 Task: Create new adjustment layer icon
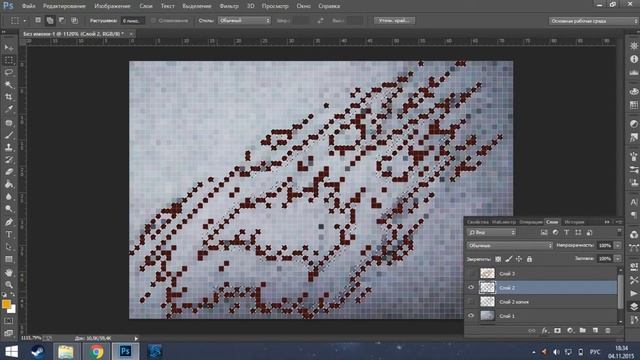570,331
